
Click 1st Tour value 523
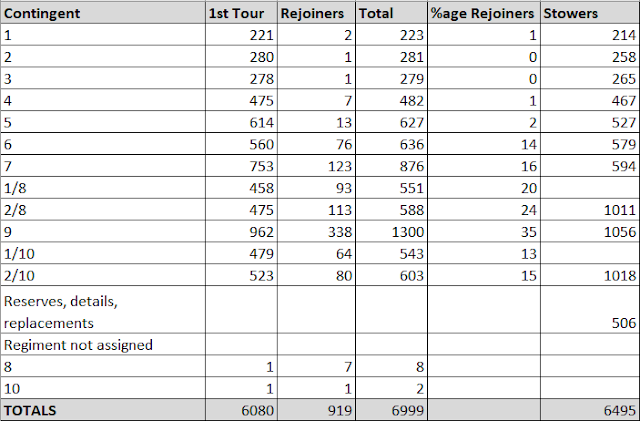click(x=262, y=276)
